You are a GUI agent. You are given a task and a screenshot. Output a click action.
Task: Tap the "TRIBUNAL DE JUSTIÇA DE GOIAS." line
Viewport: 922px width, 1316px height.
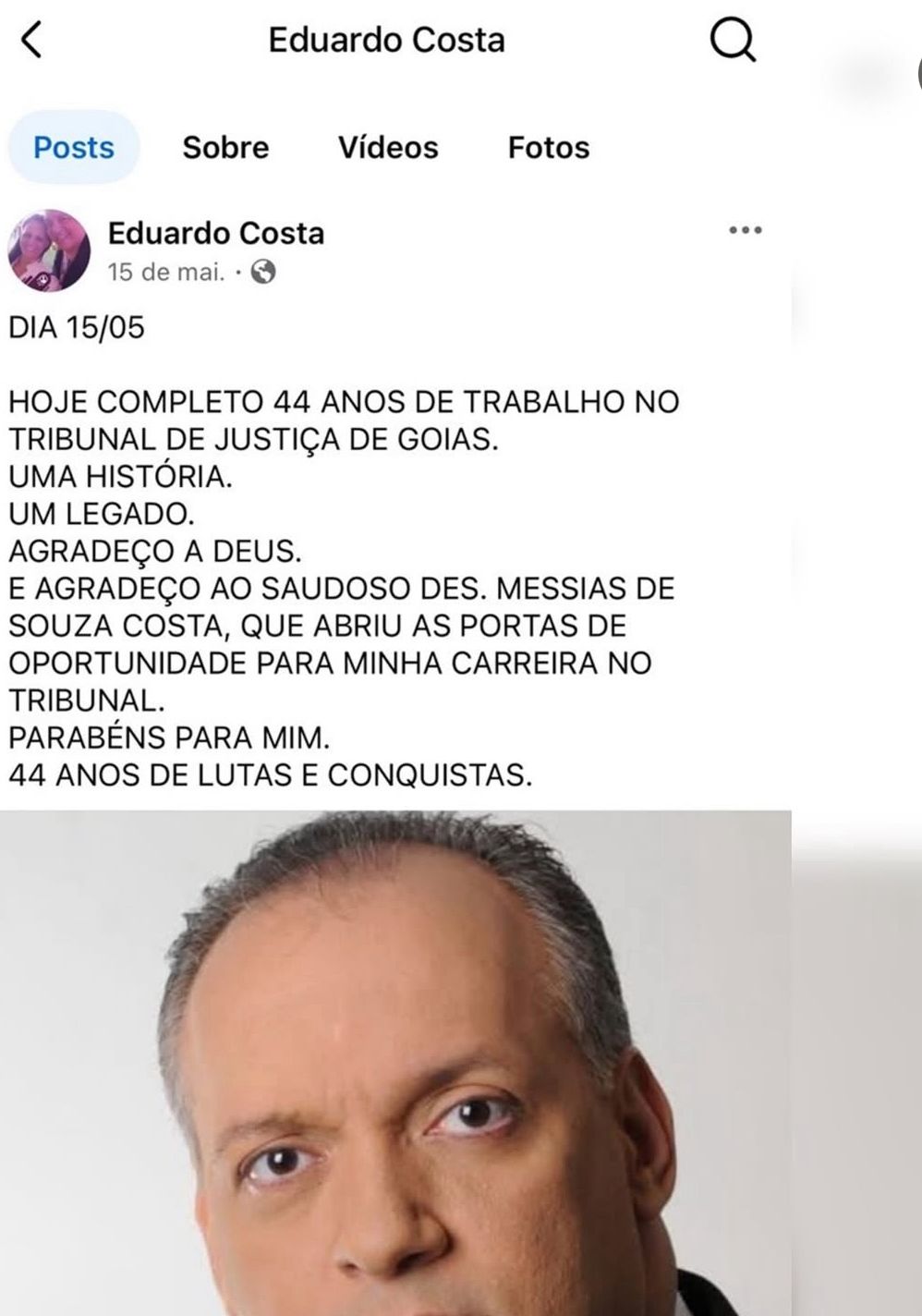click(253, 440)
